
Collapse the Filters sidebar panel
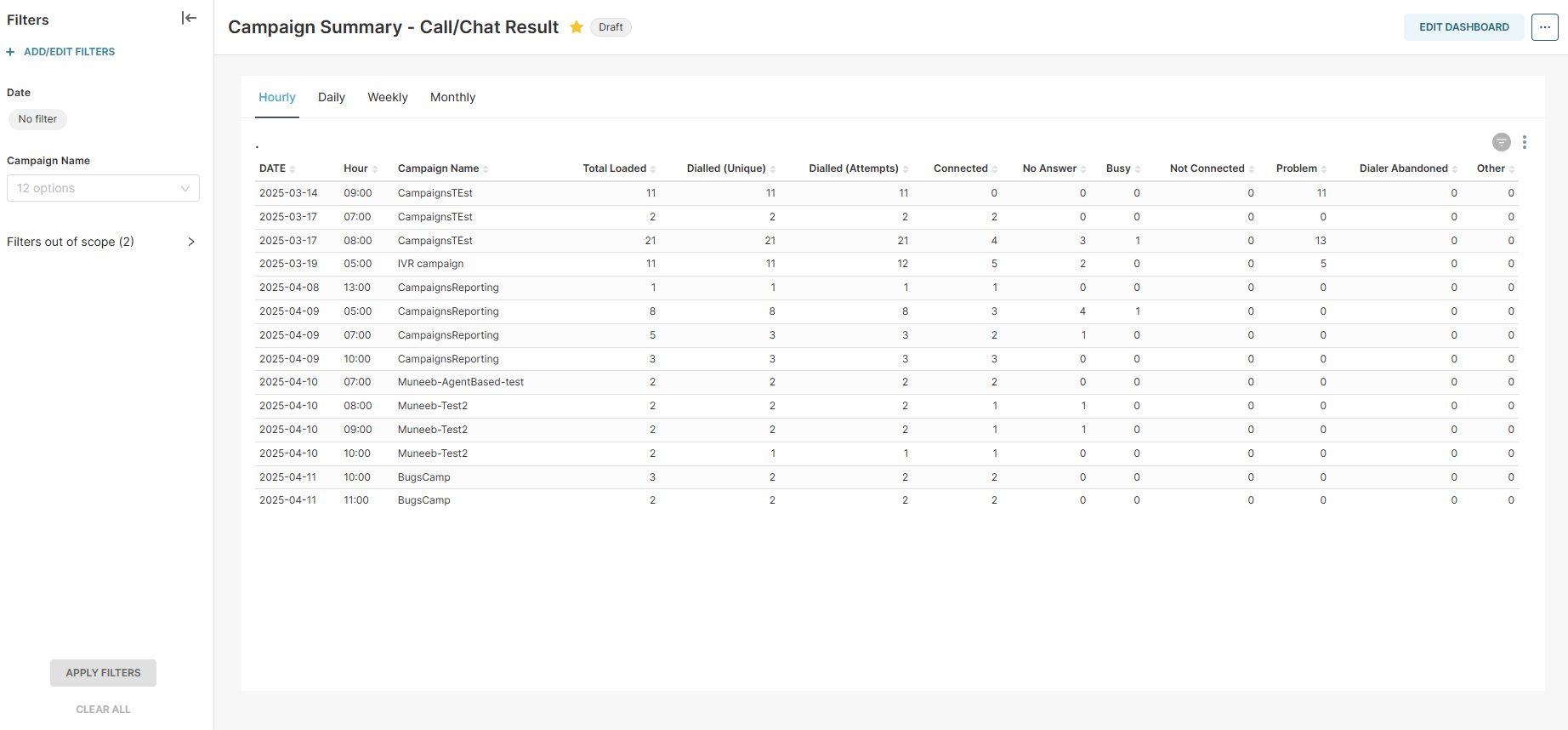(x=189, y=18)
